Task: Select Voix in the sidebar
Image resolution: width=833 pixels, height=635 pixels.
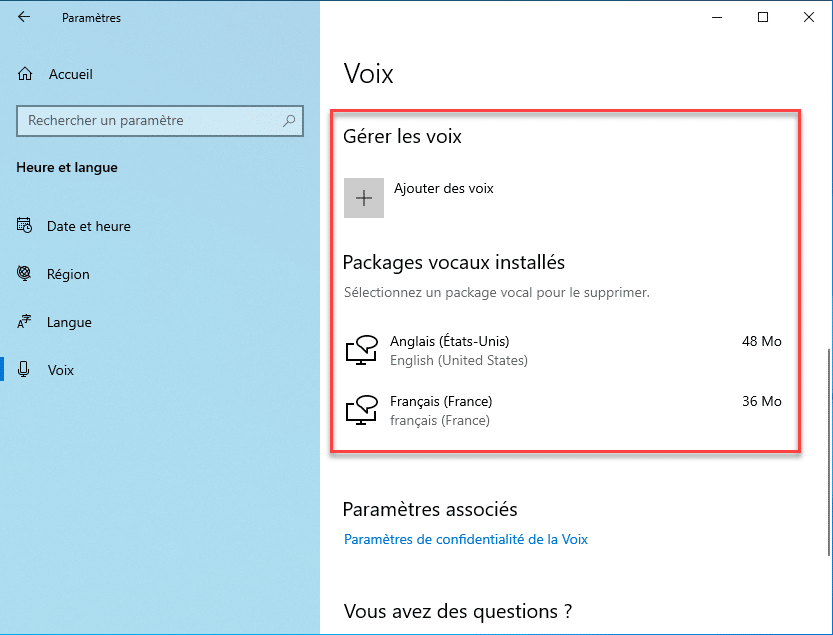Action: point(61,370)
